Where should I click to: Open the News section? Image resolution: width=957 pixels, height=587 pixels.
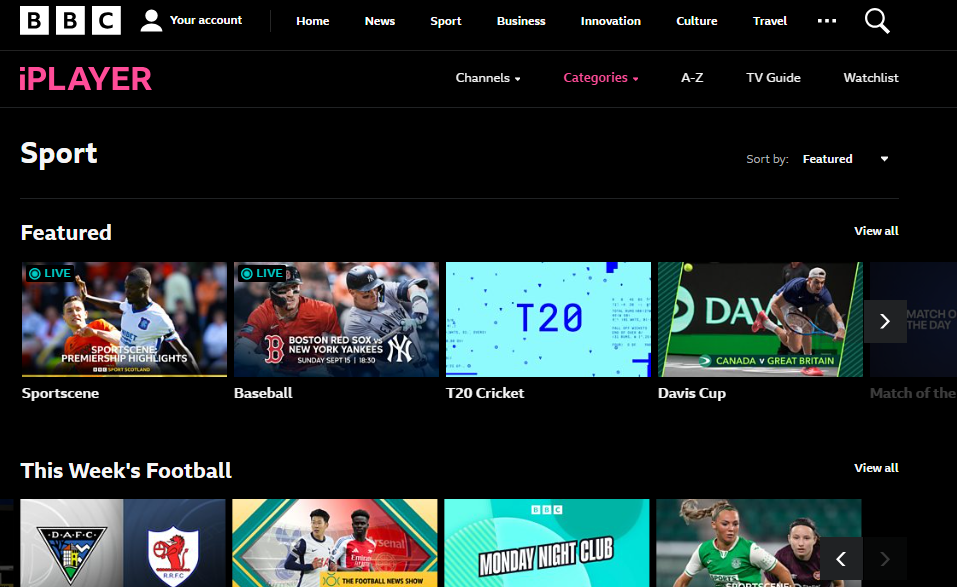[x=380, y=21]
